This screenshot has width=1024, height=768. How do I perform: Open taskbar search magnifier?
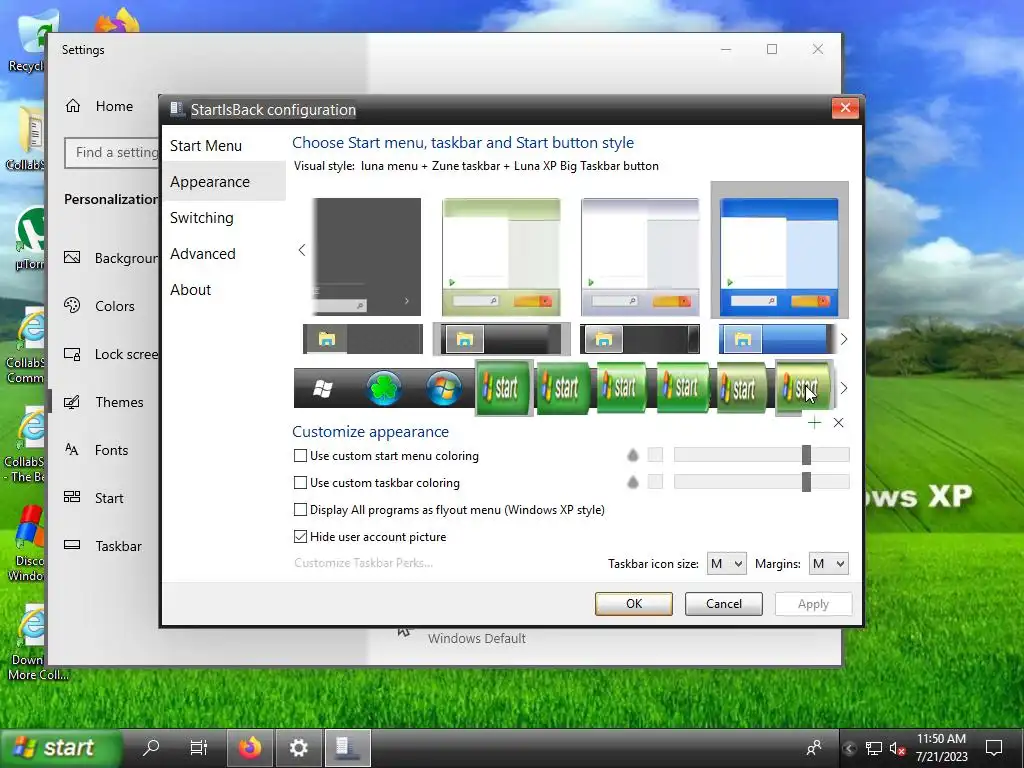[151, 747]
